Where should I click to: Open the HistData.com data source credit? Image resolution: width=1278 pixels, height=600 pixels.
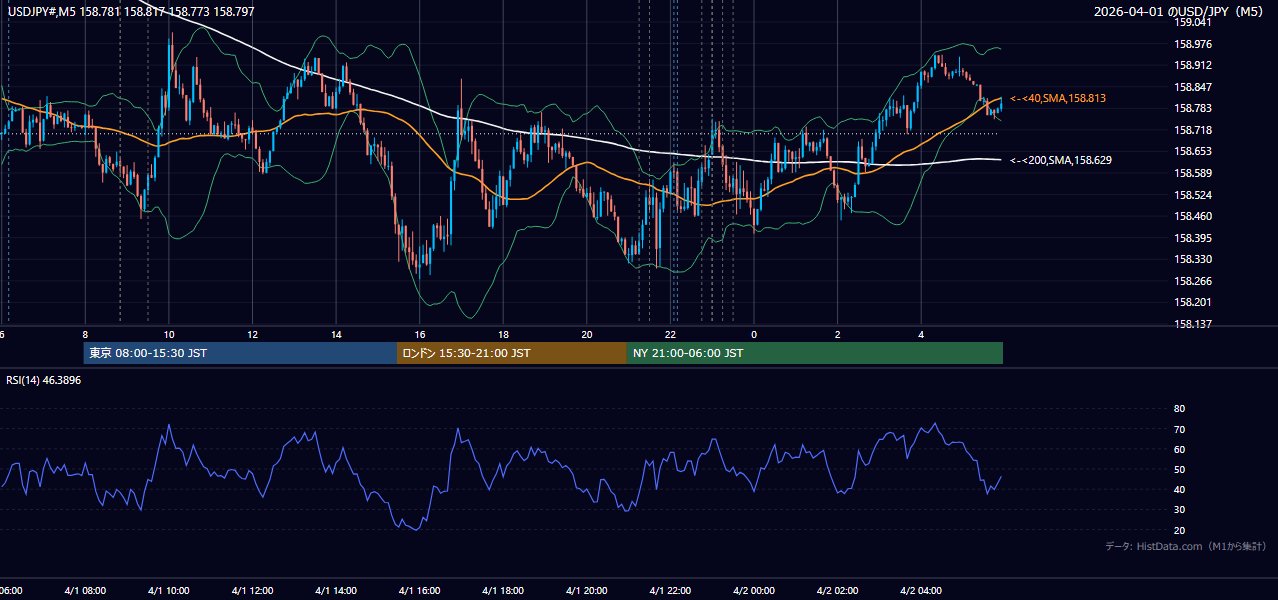[1186, 546]
